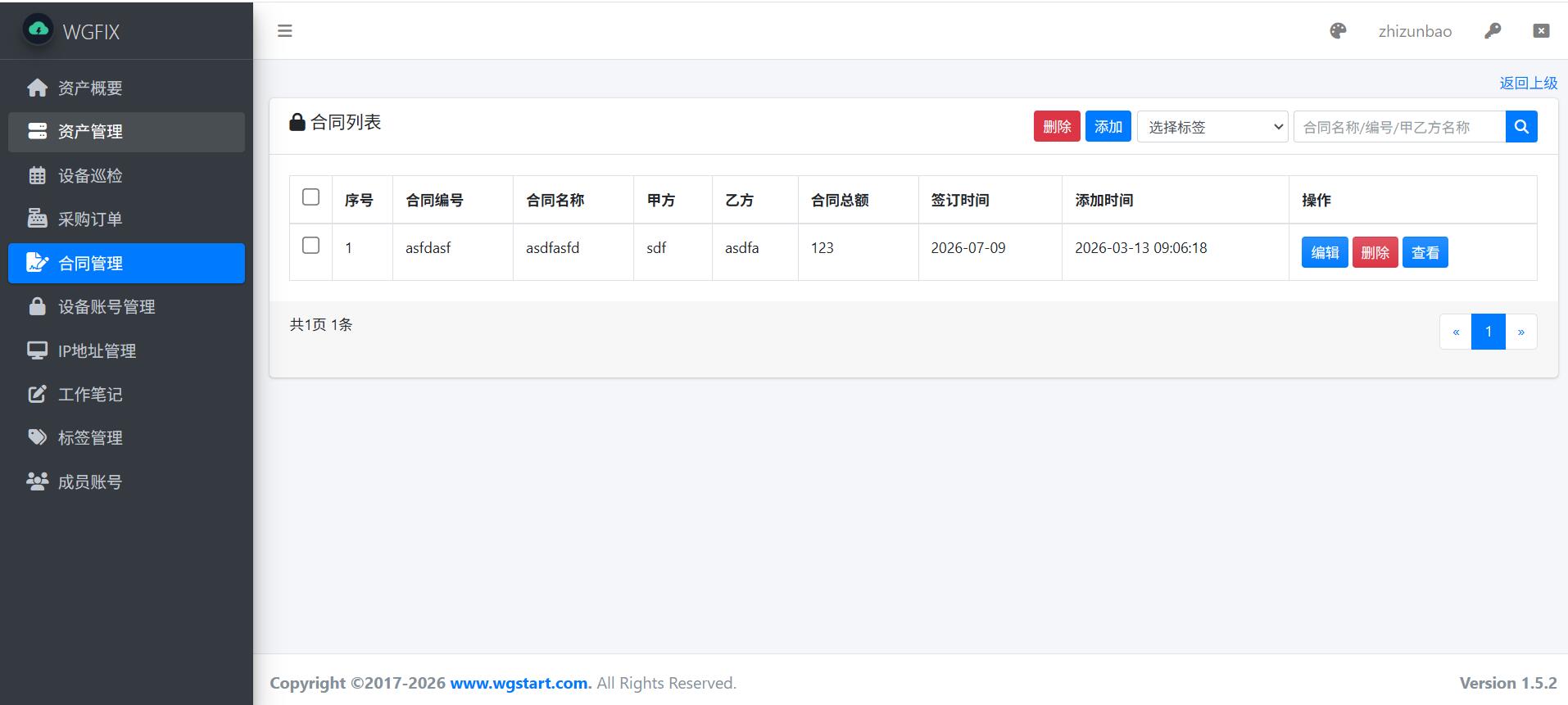The image size is (1568, 705).
Task: Click the calendar icon beside 设备巡检
Action: [37, 175]
